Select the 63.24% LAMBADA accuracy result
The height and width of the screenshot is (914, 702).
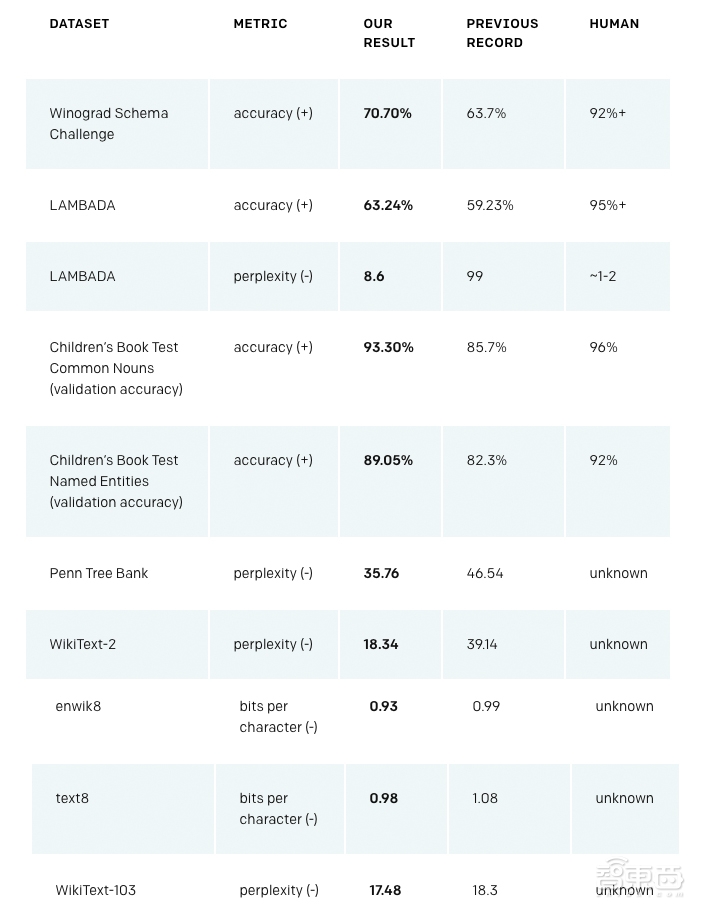click(387, 205)
